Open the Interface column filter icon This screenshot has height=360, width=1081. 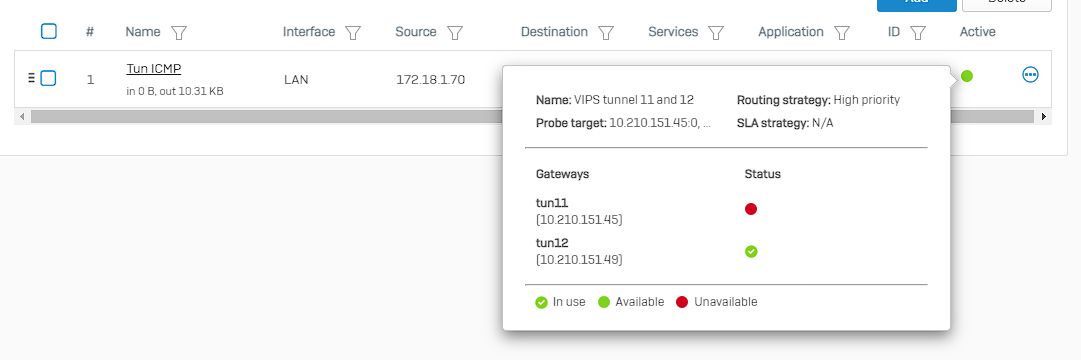point(353,32)
